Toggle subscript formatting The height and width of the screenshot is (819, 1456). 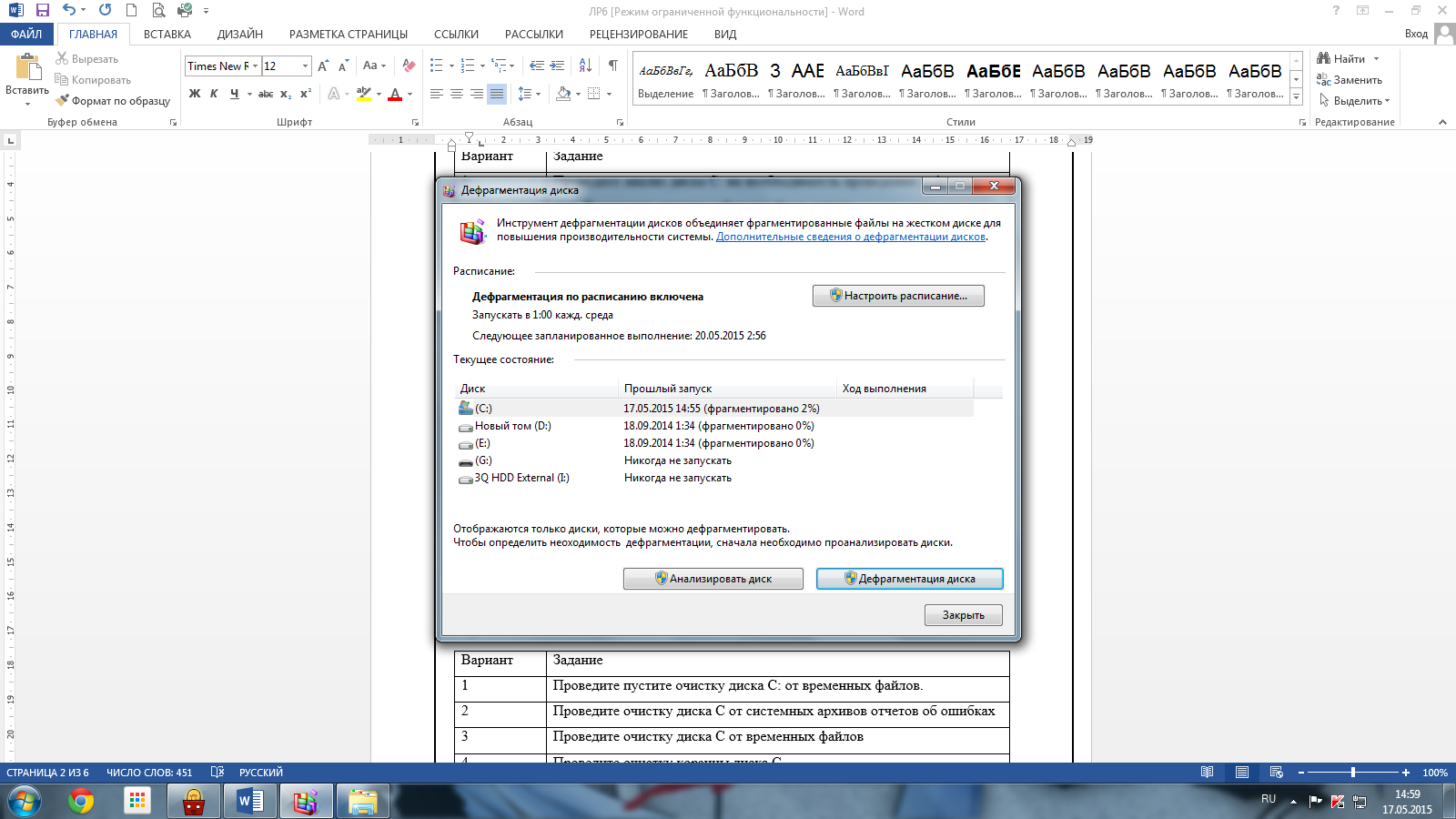(x=286, y=94)
